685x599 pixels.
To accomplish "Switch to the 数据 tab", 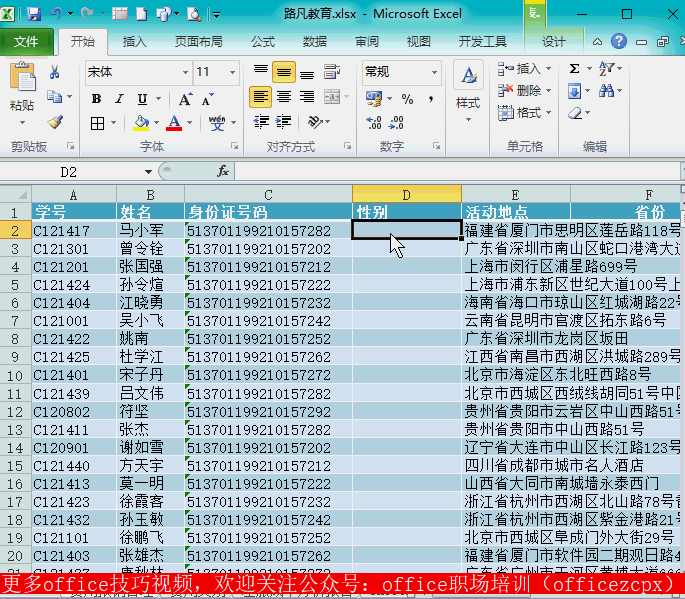I will [315, 42].
